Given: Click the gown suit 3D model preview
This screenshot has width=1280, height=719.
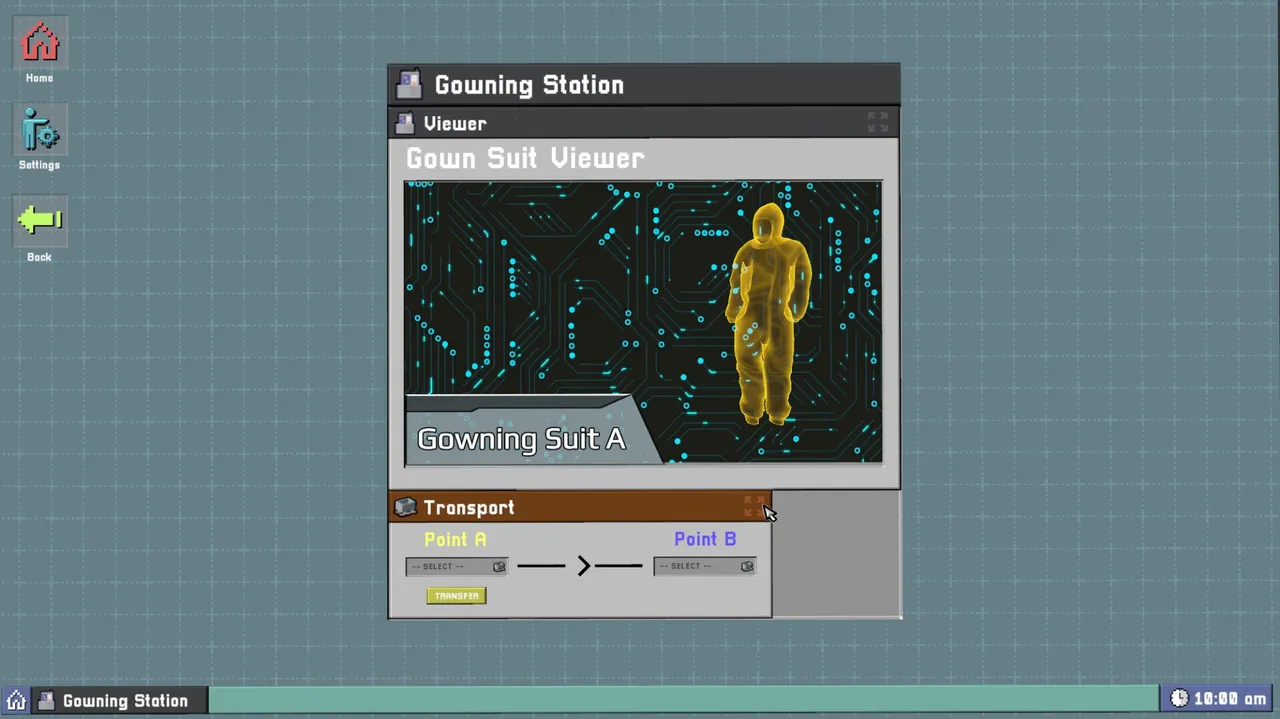Looking at the screenshot, I should (x=768, y=314).
